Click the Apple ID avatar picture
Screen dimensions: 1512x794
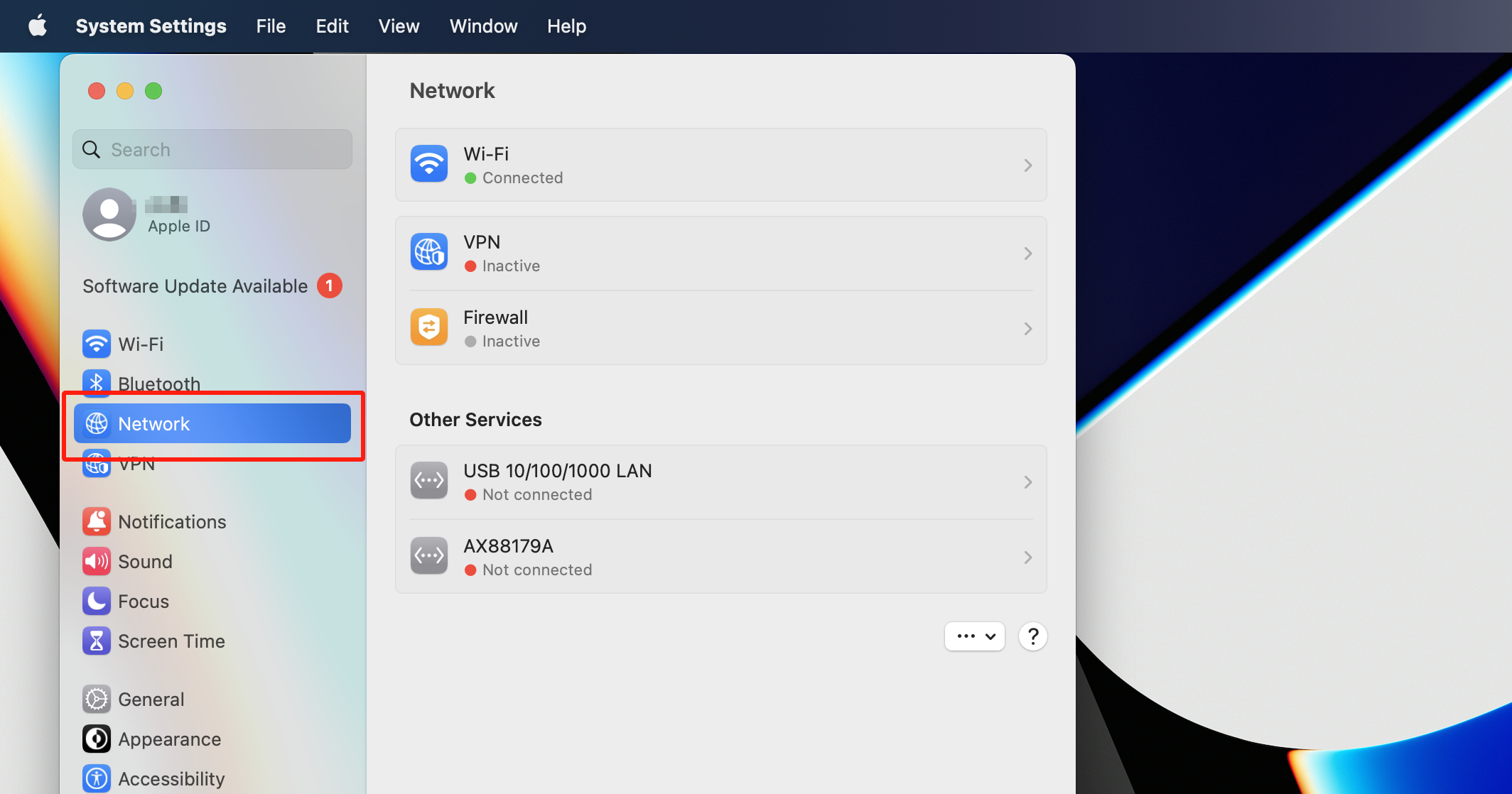pyautogui.click(x=109, y=214)
